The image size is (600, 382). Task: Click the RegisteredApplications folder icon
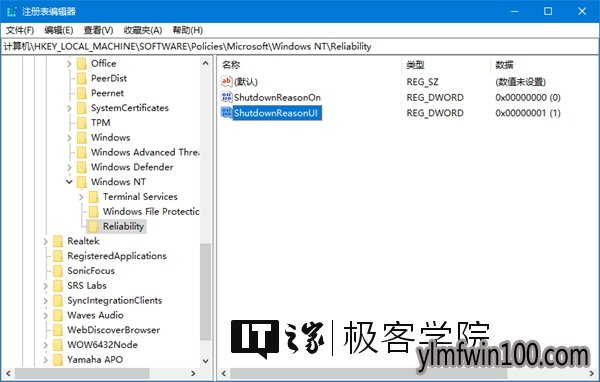click(x=58, y=256)
